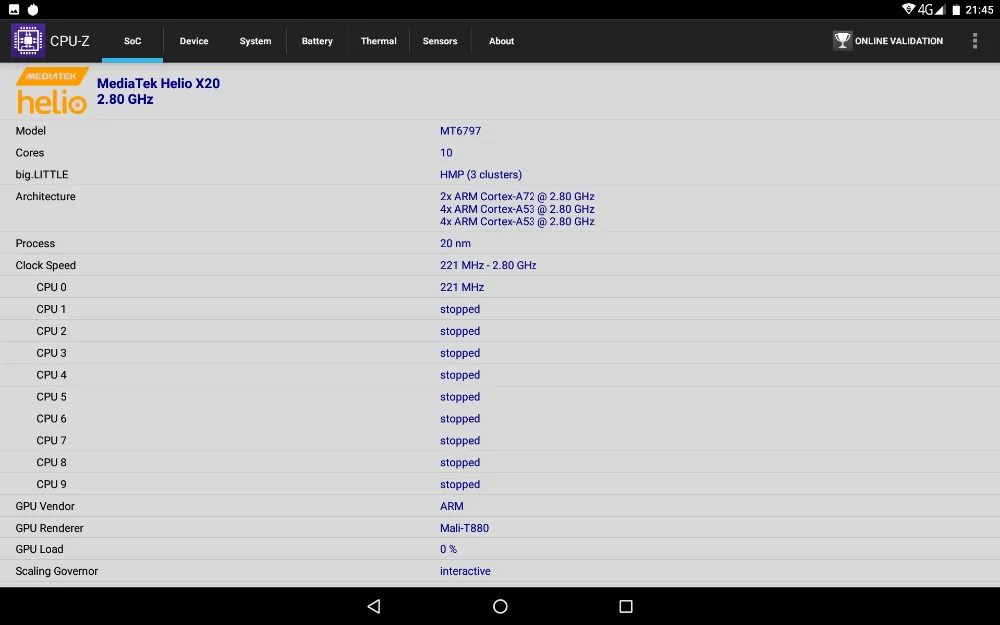The width and height of the screenshot is (1000, 625).
Task: Tap the CPU-Z title text
Action: click(70, 41)
